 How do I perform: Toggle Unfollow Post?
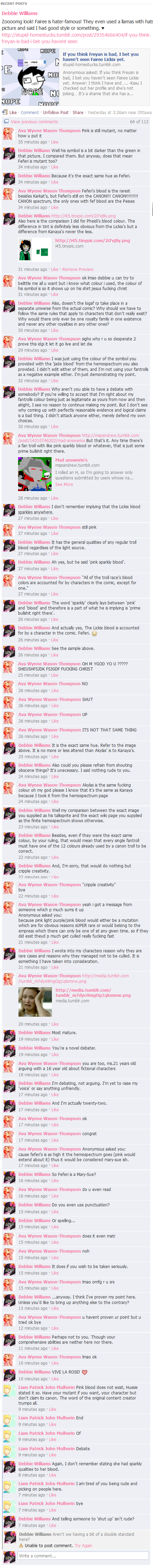55,113
